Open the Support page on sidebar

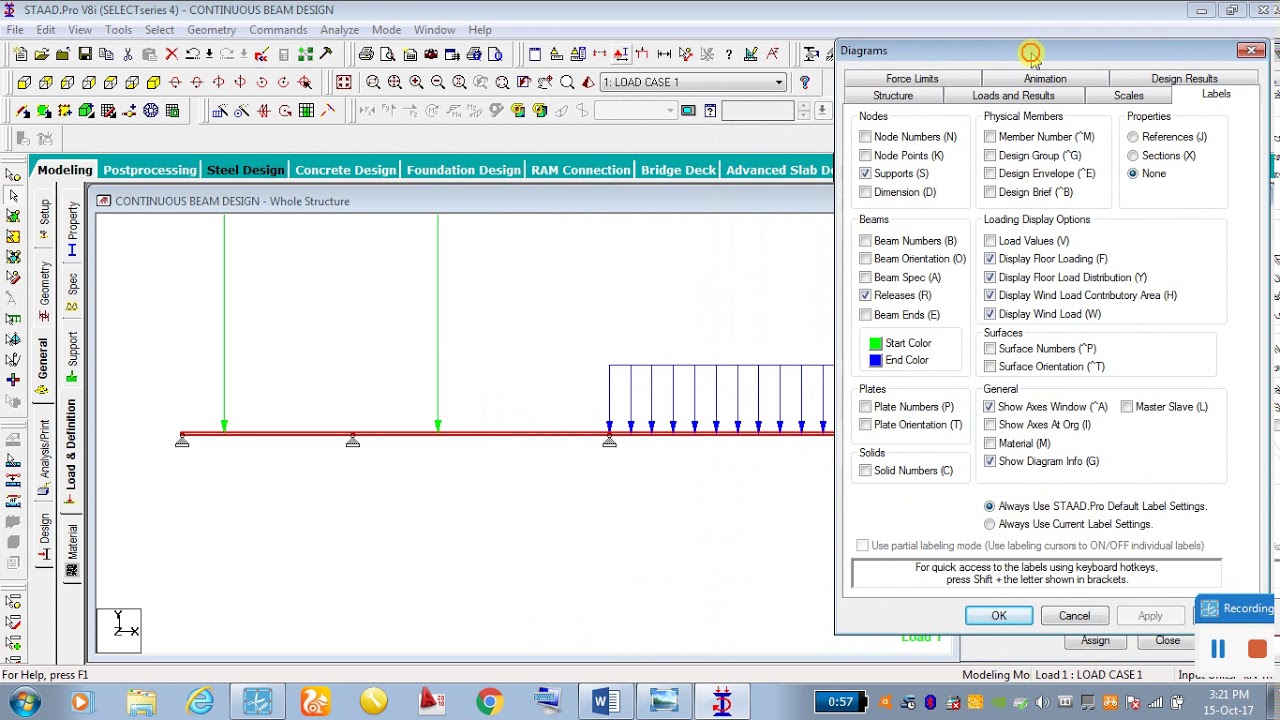pyautogui.click(x=72, y=356)
